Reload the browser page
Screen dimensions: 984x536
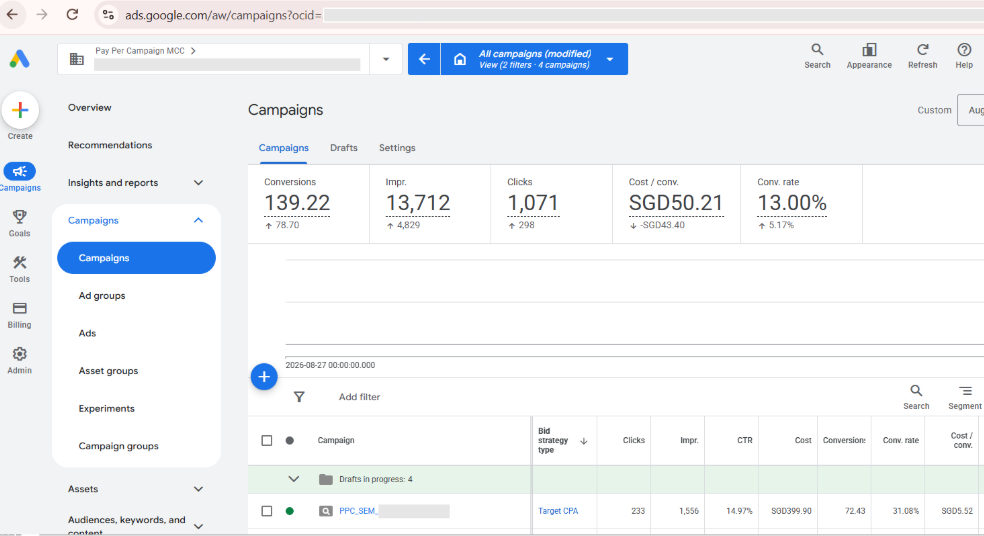pos(72,14)
